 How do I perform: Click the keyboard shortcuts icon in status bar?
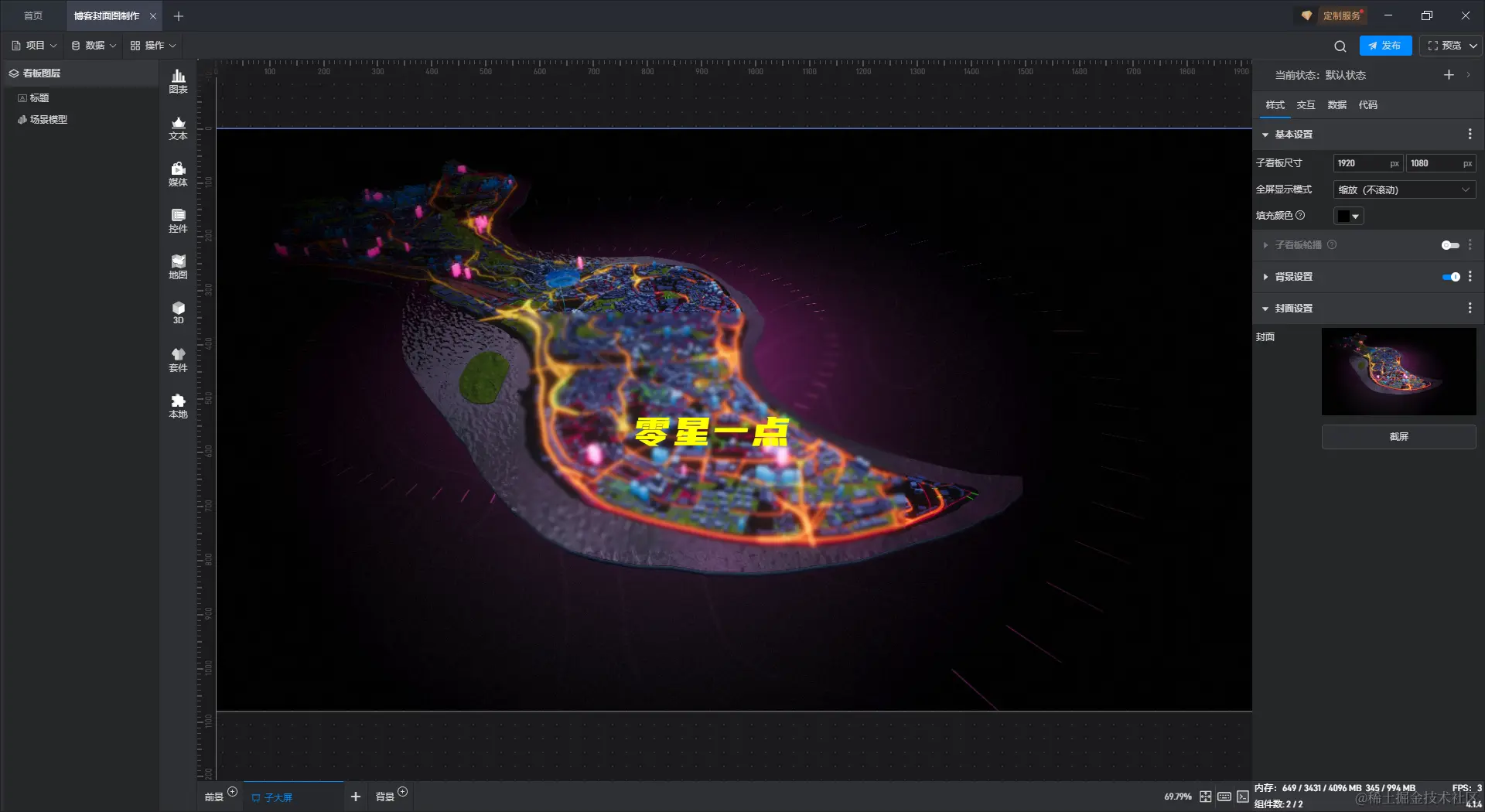1224,797
